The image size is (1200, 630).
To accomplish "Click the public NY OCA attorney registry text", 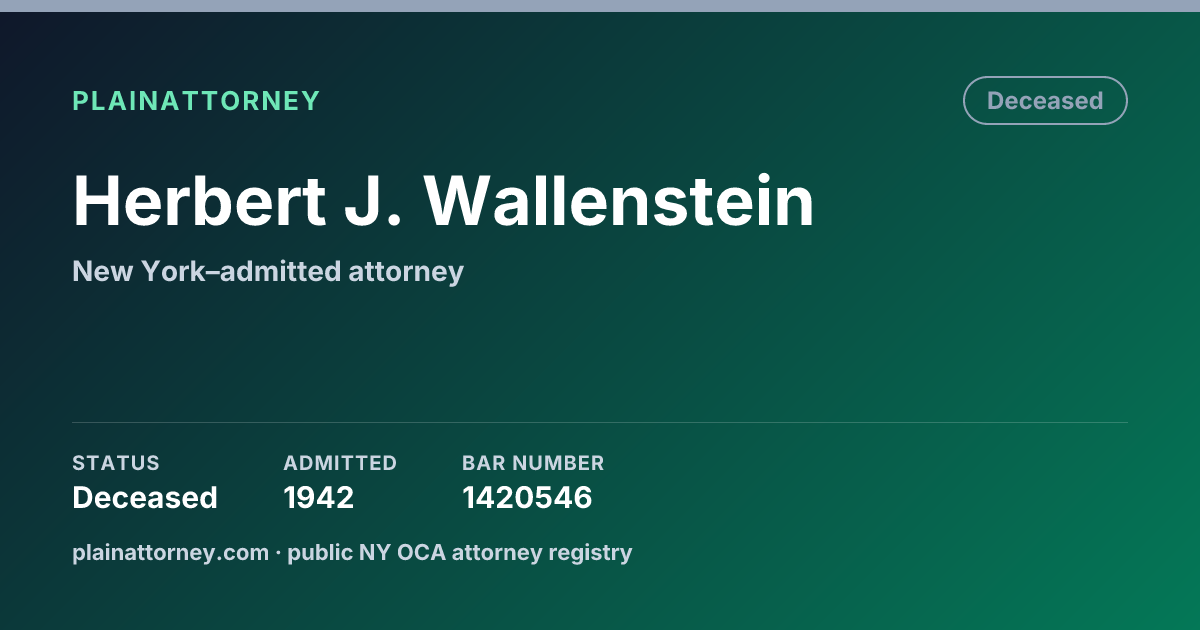I will point(460,552).
